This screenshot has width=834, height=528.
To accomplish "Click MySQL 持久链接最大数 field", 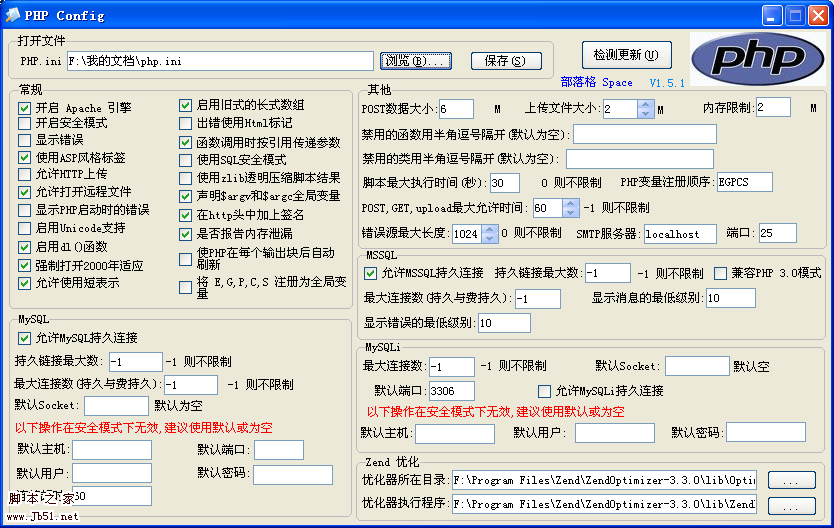I will [136, 362].
